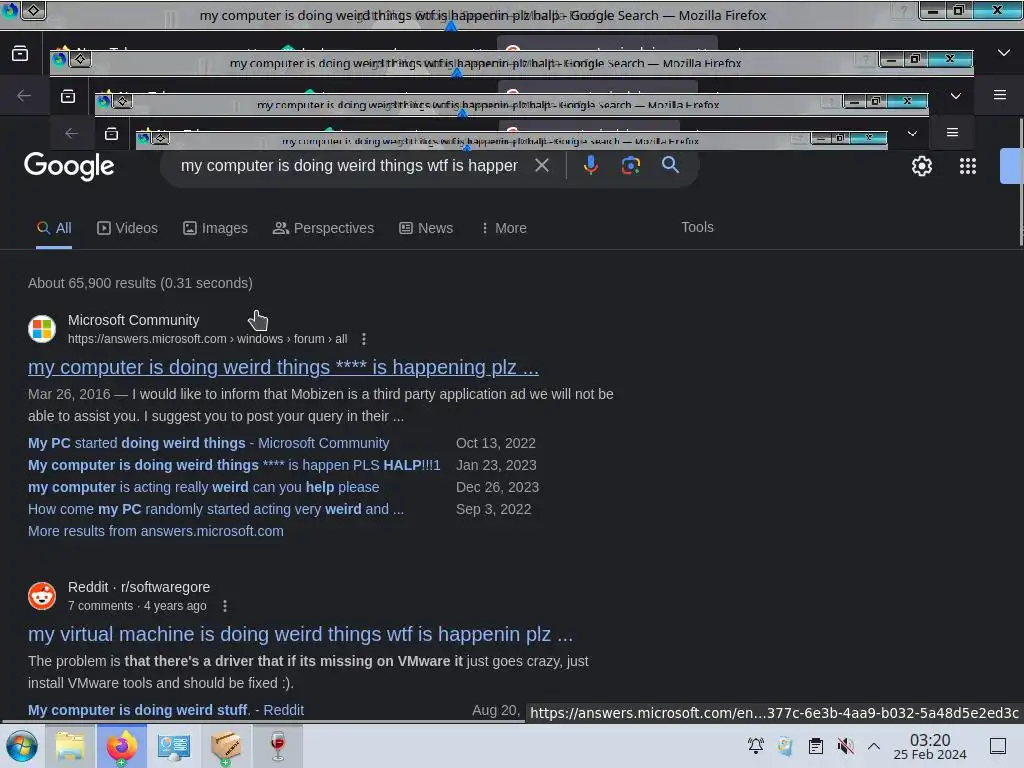This screenshot has width=1024, height=768.
Task: Open Reddit virtual machine result title
Action: pos(300,634)
